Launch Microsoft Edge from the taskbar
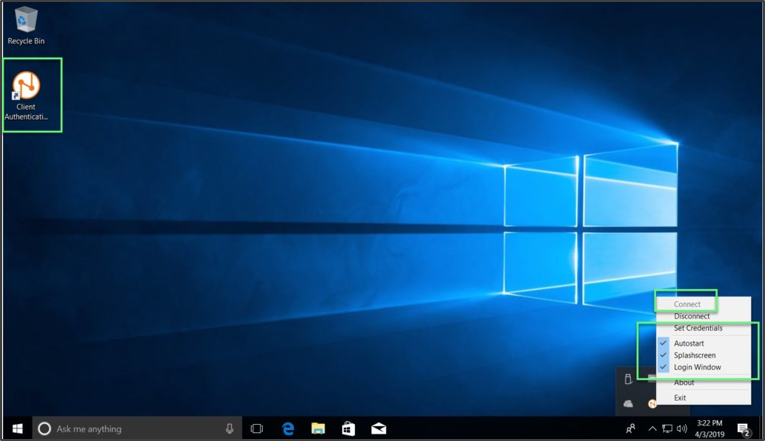The image size is (765, 441). coord(287,429)
